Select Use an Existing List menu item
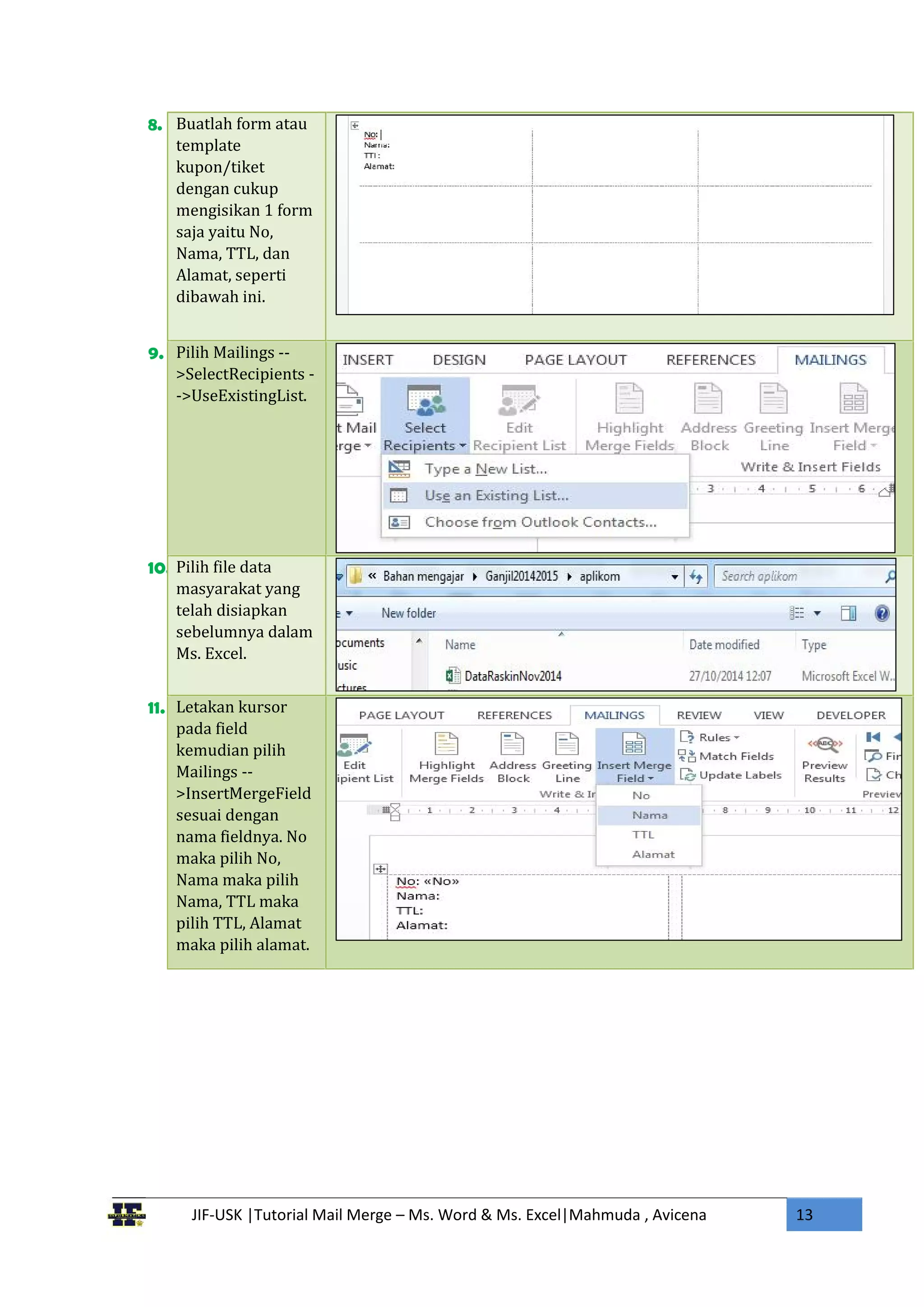Screen dimensions: 924x1307 (x=535, y=495)
